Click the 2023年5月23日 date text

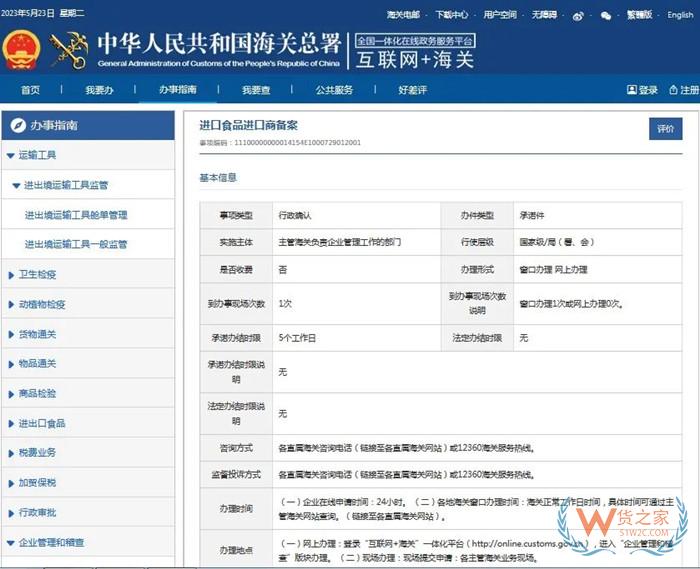[x=27, y=13]
